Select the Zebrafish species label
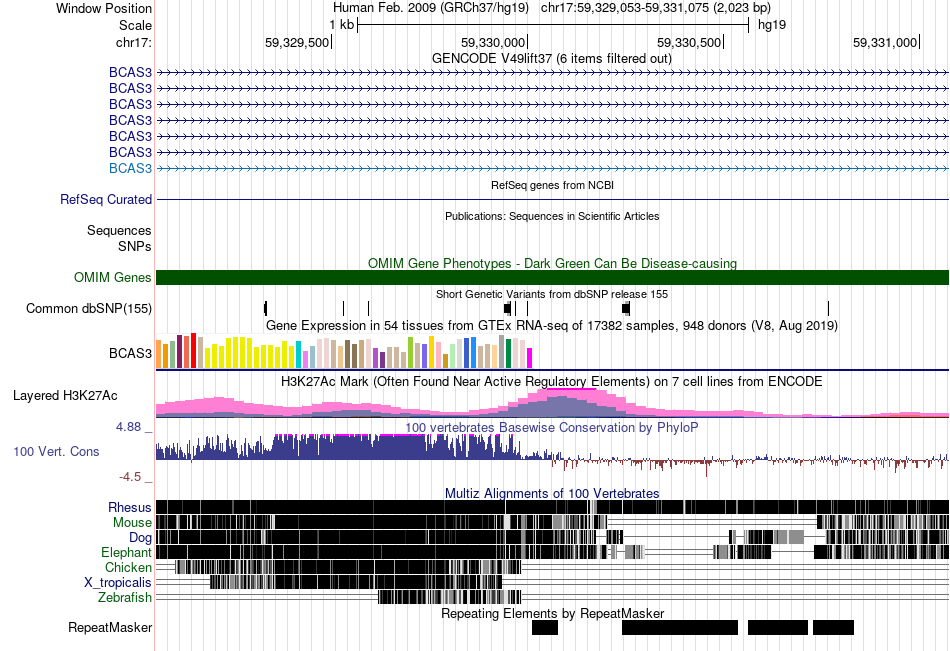 point(125,598)
